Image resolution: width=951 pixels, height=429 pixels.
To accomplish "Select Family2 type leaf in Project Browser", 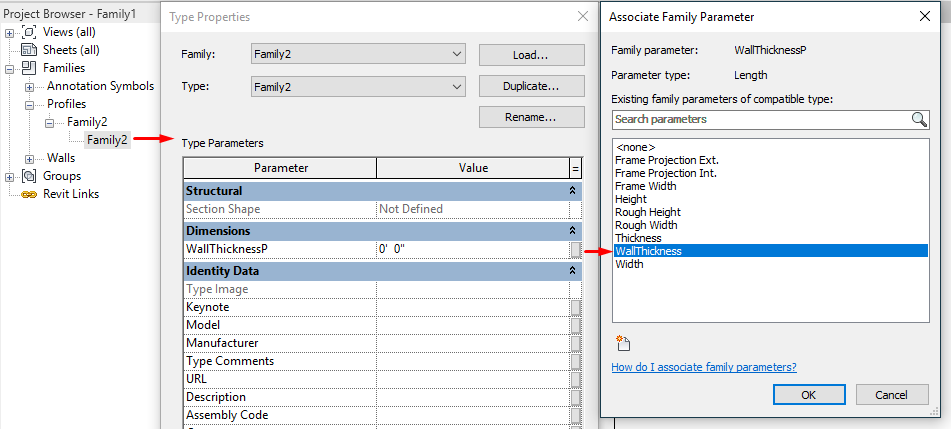I will pyautogui.click(x=107, y=140).
